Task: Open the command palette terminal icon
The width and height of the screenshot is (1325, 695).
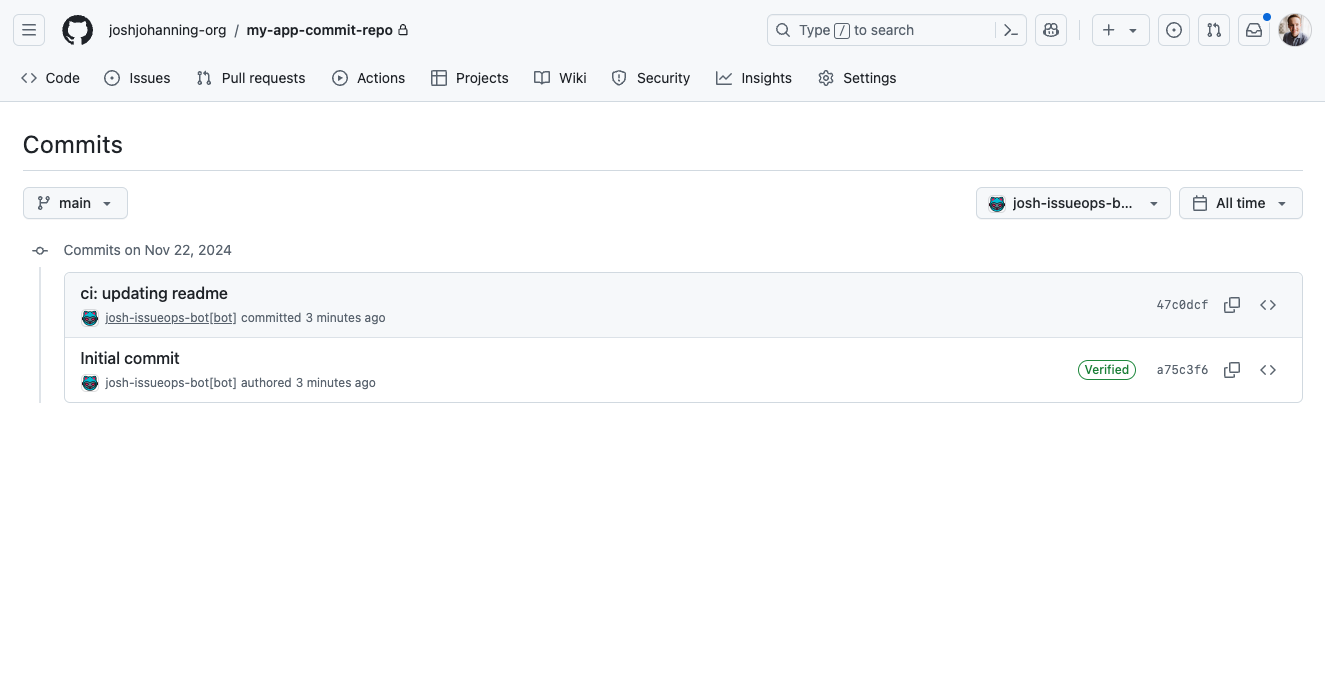Action: click(x=1011, y=30)
